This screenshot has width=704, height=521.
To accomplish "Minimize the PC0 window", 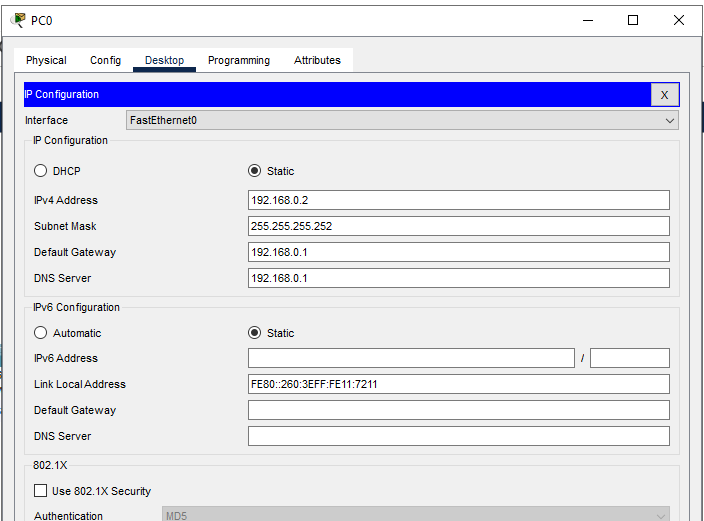I will [588, 20].
